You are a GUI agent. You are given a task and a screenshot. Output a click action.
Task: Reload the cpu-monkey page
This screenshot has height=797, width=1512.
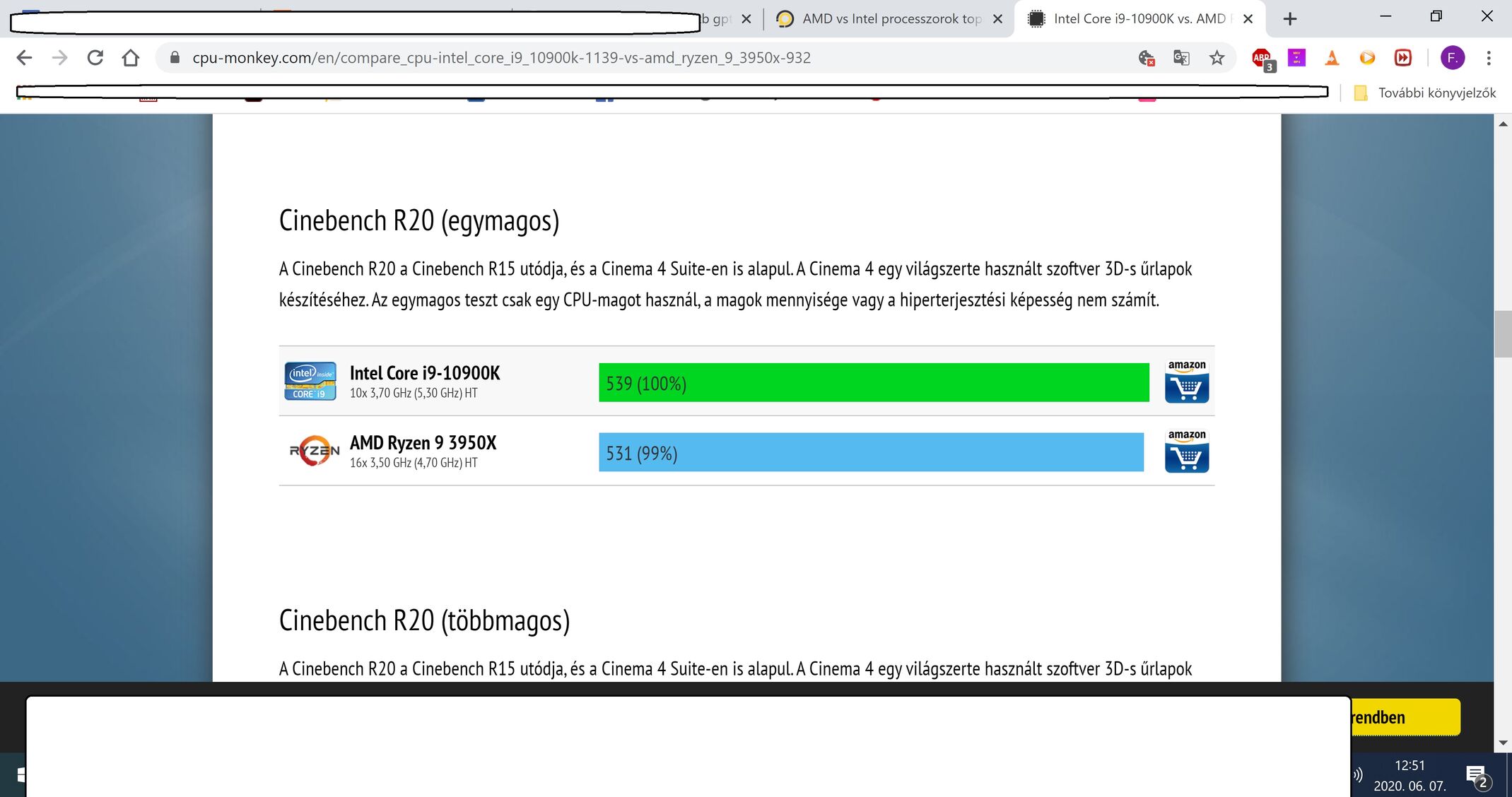click(x=95, y=58)
